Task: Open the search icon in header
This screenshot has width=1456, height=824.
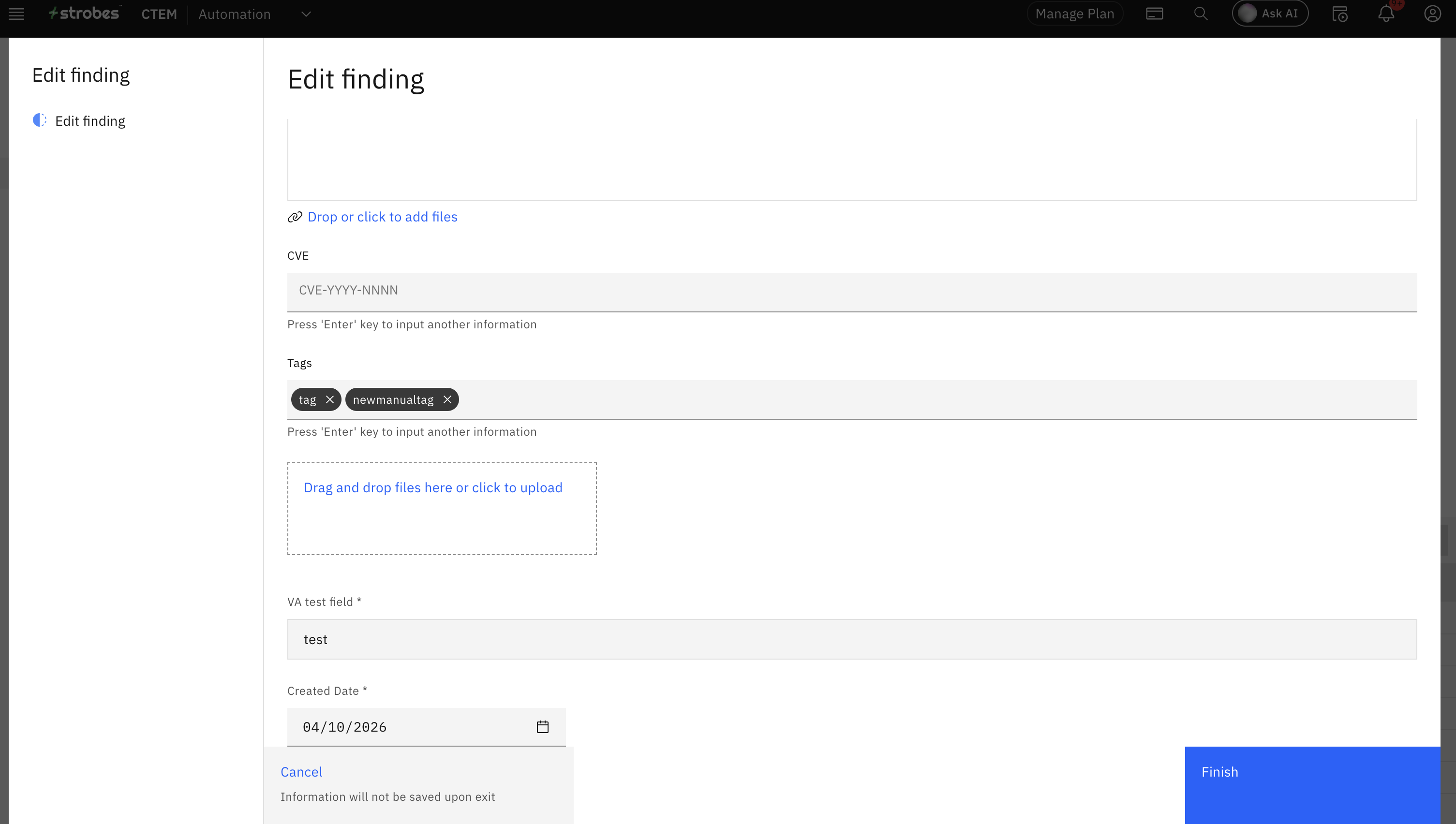Action: tap(1201, 14)
